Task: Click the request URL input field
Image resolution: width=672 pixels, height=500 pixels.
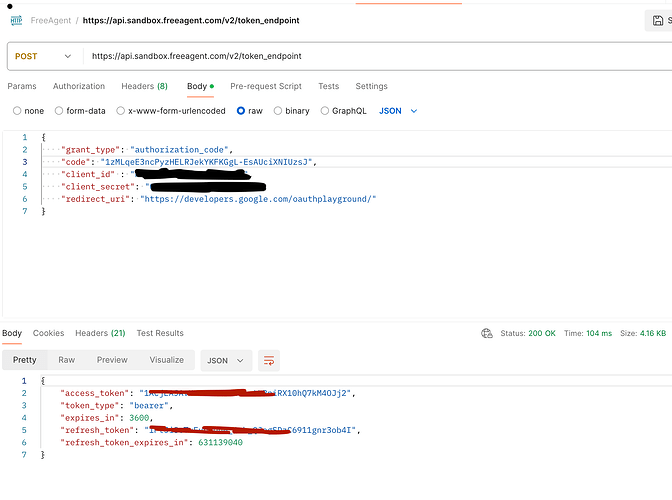Action: point(377,56)
